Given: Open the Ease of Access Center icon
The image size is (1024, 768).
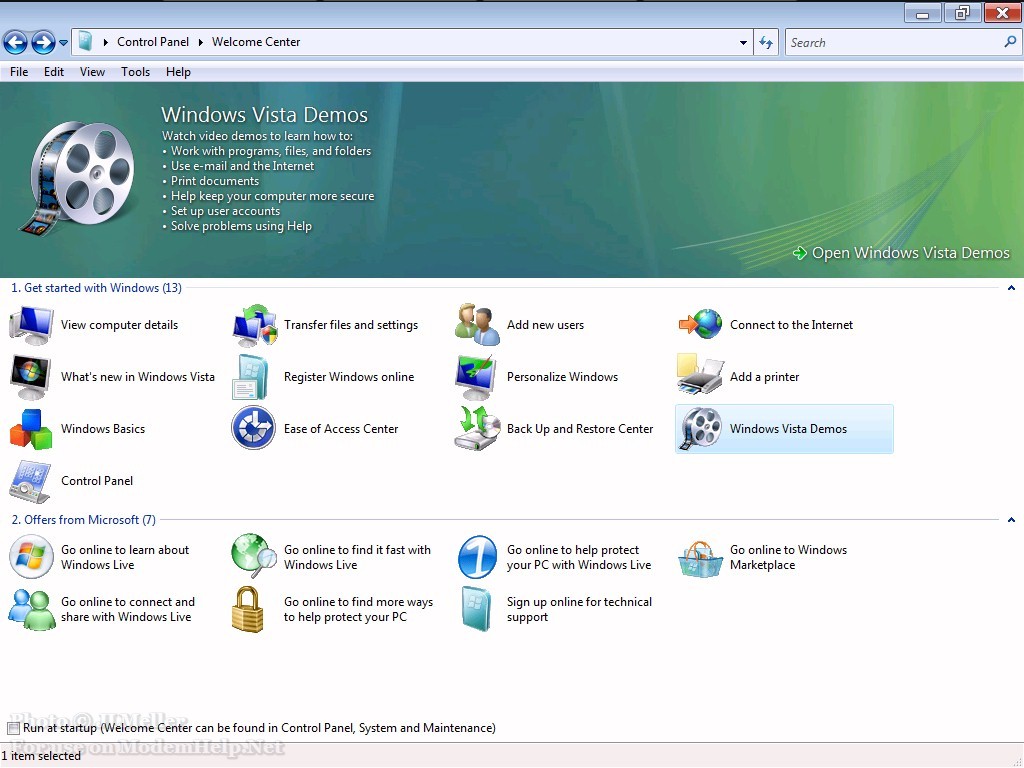Looking at the screenshot, I should point(253,428).
